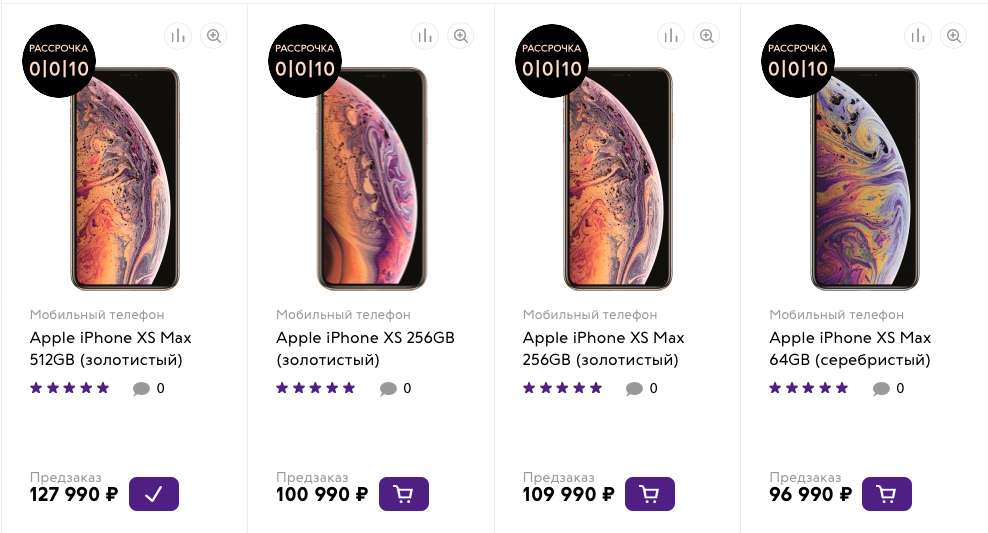Zoom into iPhone XS Max 256GB gold image
This screenshot has width=988, height=533.
click(707, 36)
